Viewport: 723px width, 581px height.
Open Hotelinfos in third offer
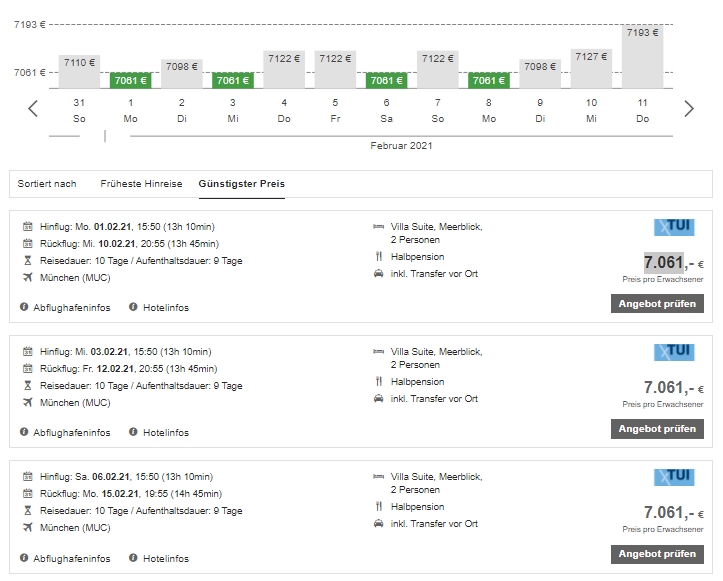tap(165, 558)
